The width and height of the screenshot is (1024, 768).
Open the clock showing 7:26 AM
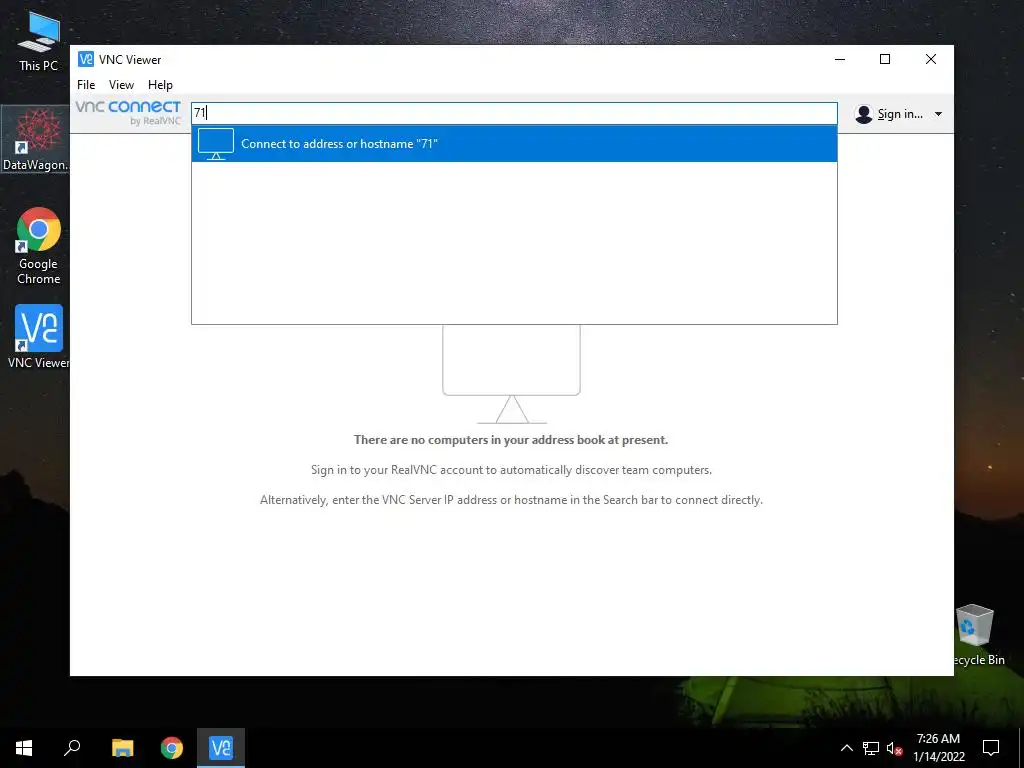tap(938, 748)
